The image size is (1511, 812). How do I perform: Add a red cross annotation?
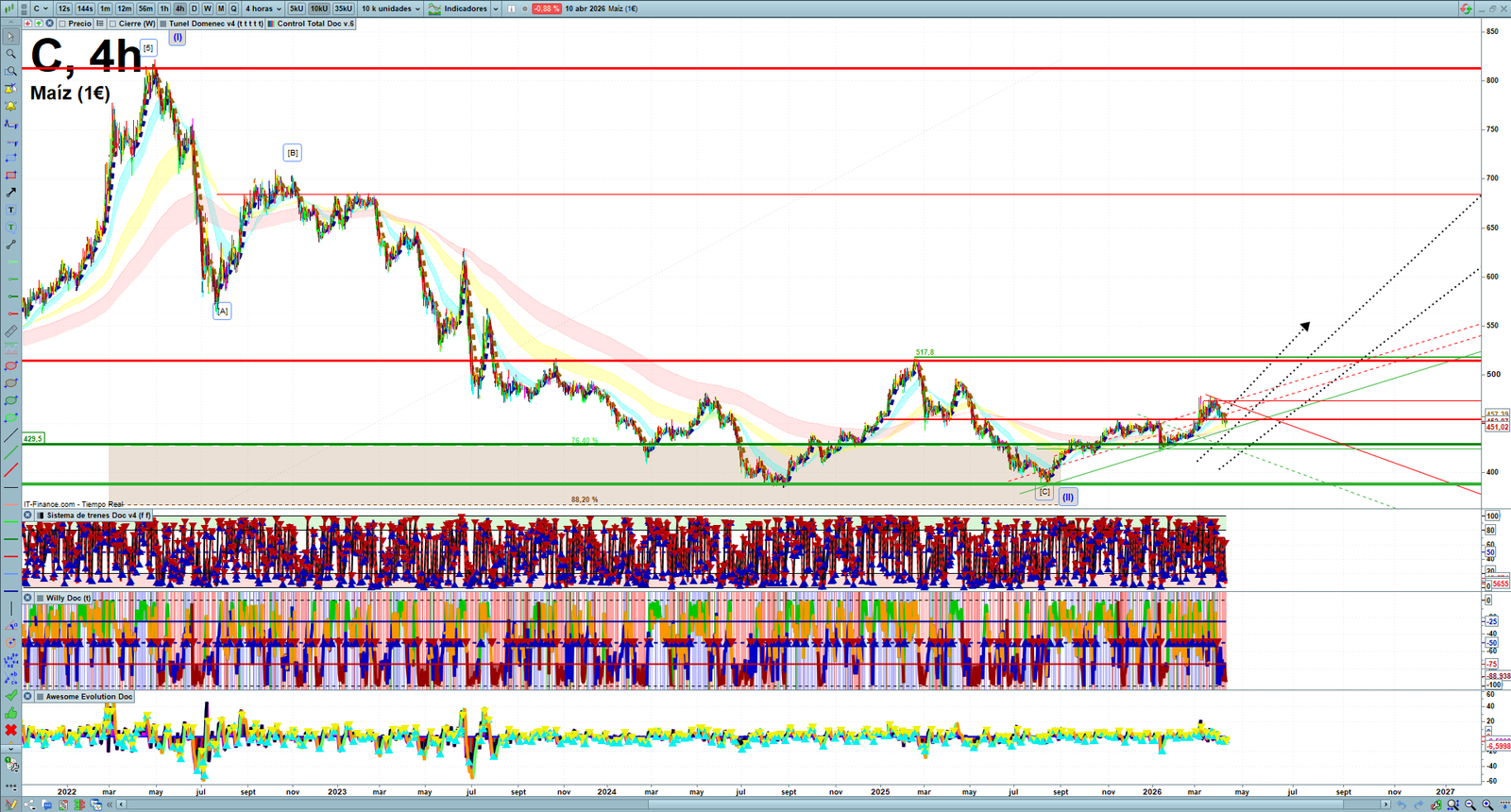click(10, 730)
